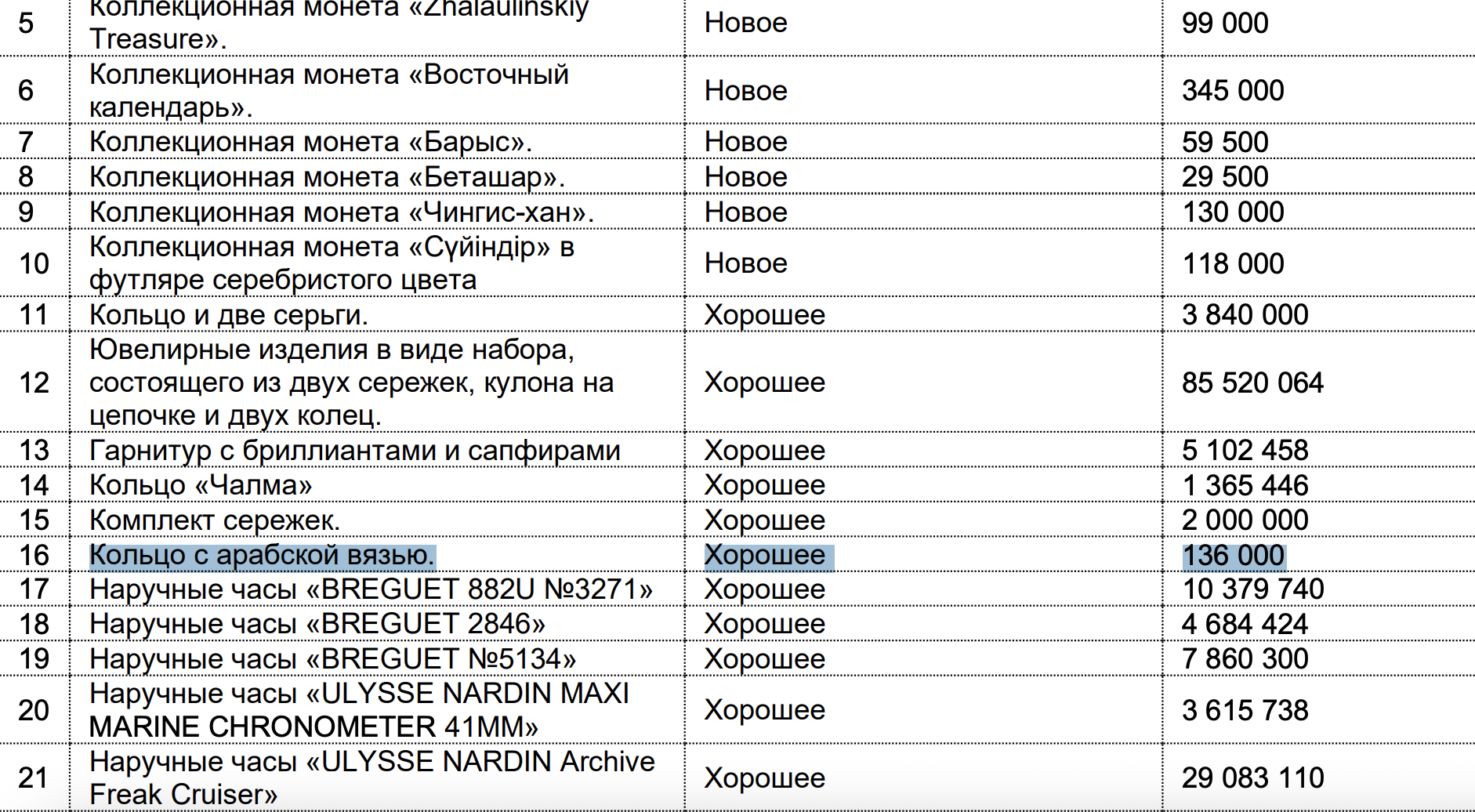This screenshot has width=1475, height=812.
Task: Click the highlighted 'Хорошее' in row 16
Action: (x=764, y=555)
